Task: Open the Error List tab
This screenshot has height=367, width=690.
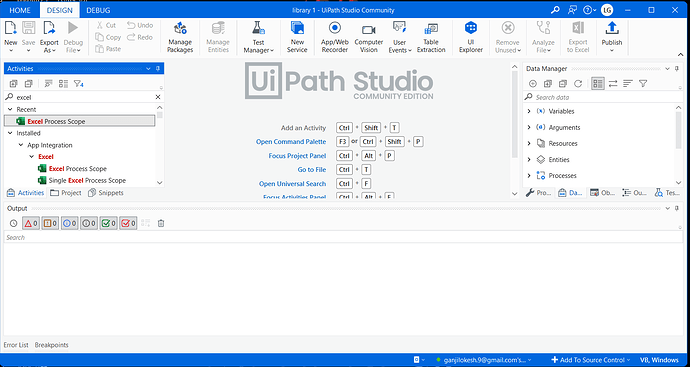Action: pos(16,345)
